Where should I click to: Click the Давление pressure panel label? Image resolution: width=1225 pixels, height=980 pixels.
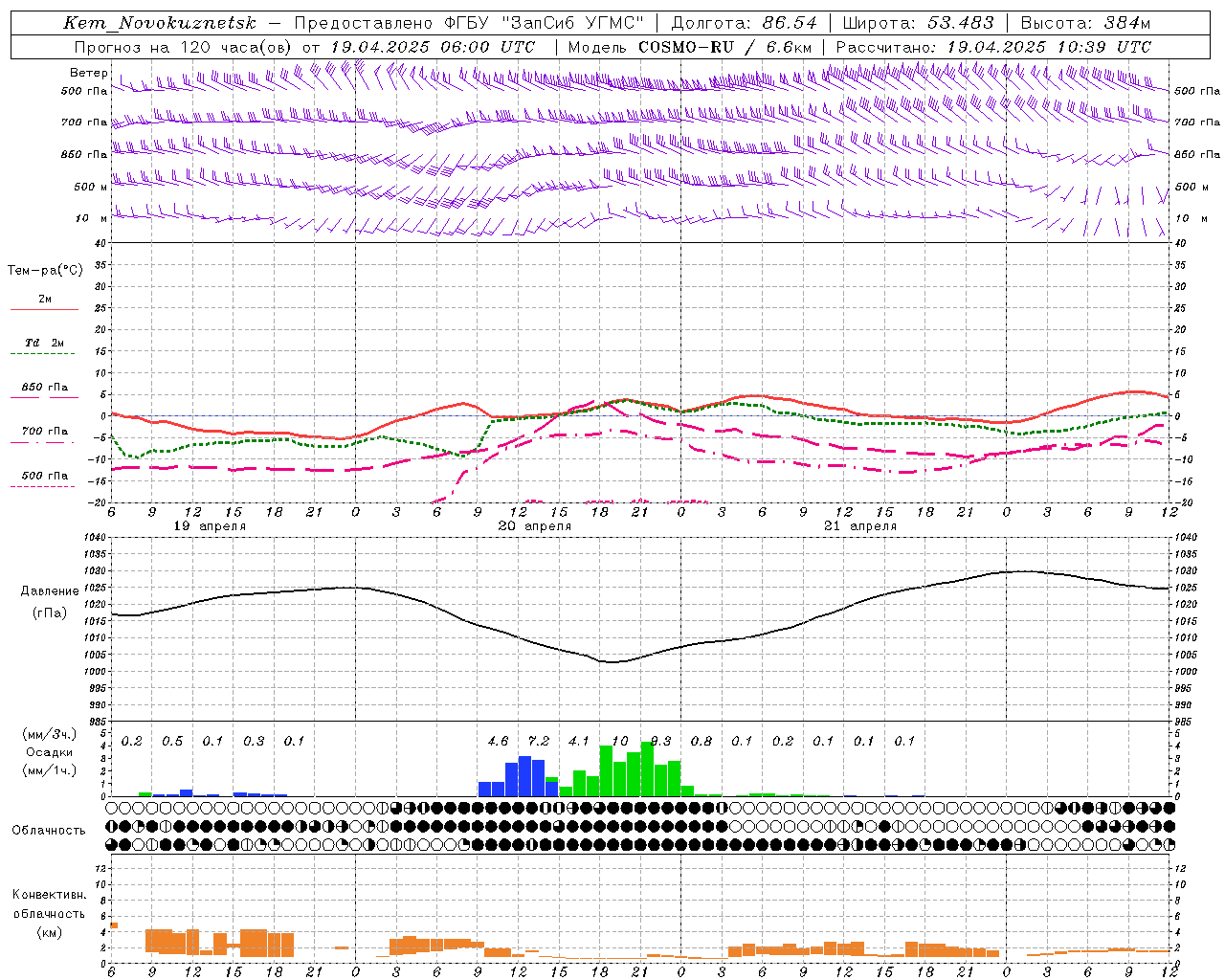[x=50, y=591]
